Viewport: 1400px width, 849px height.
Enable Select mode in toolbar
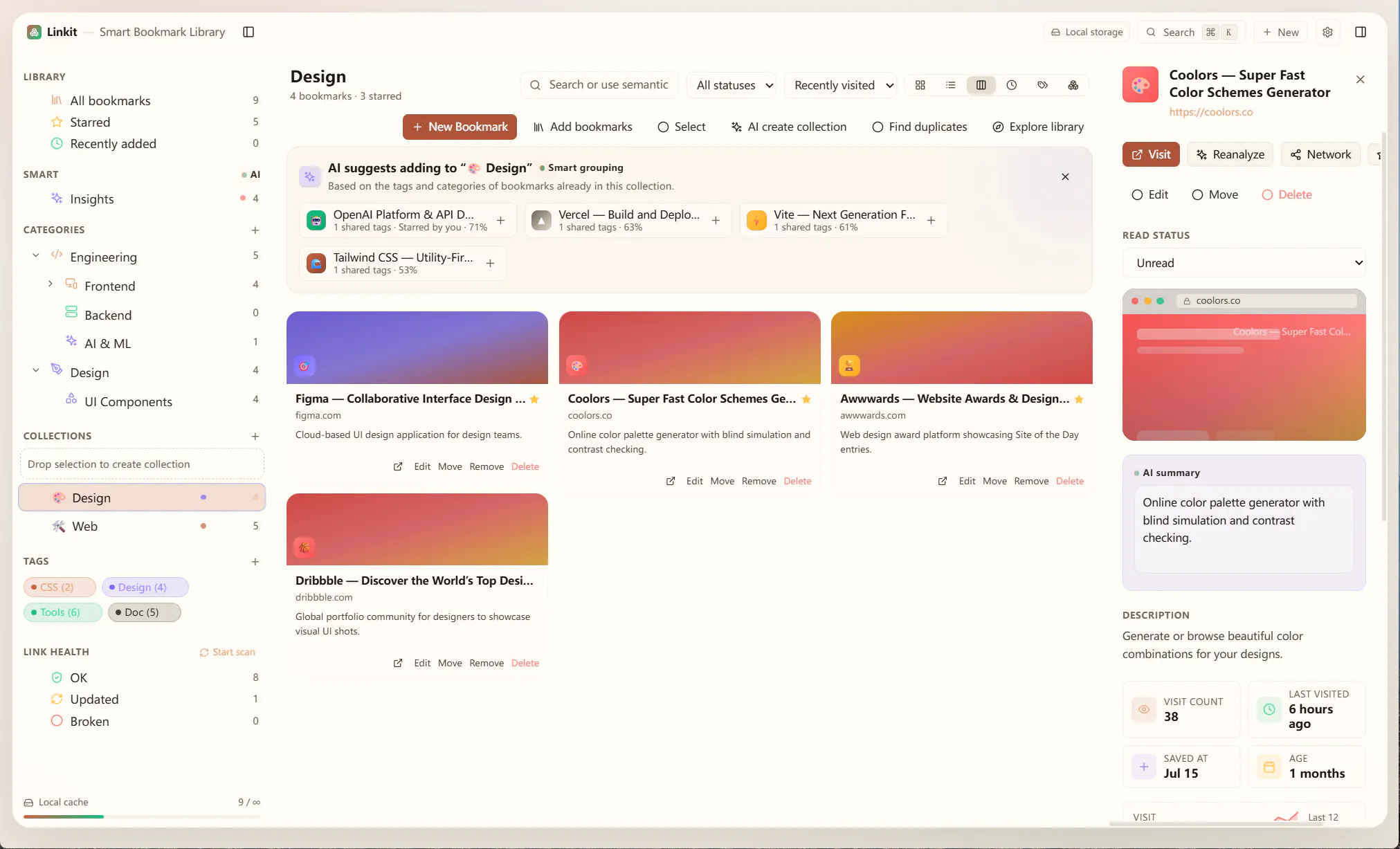pyautogui.click(x=682, y=127)
